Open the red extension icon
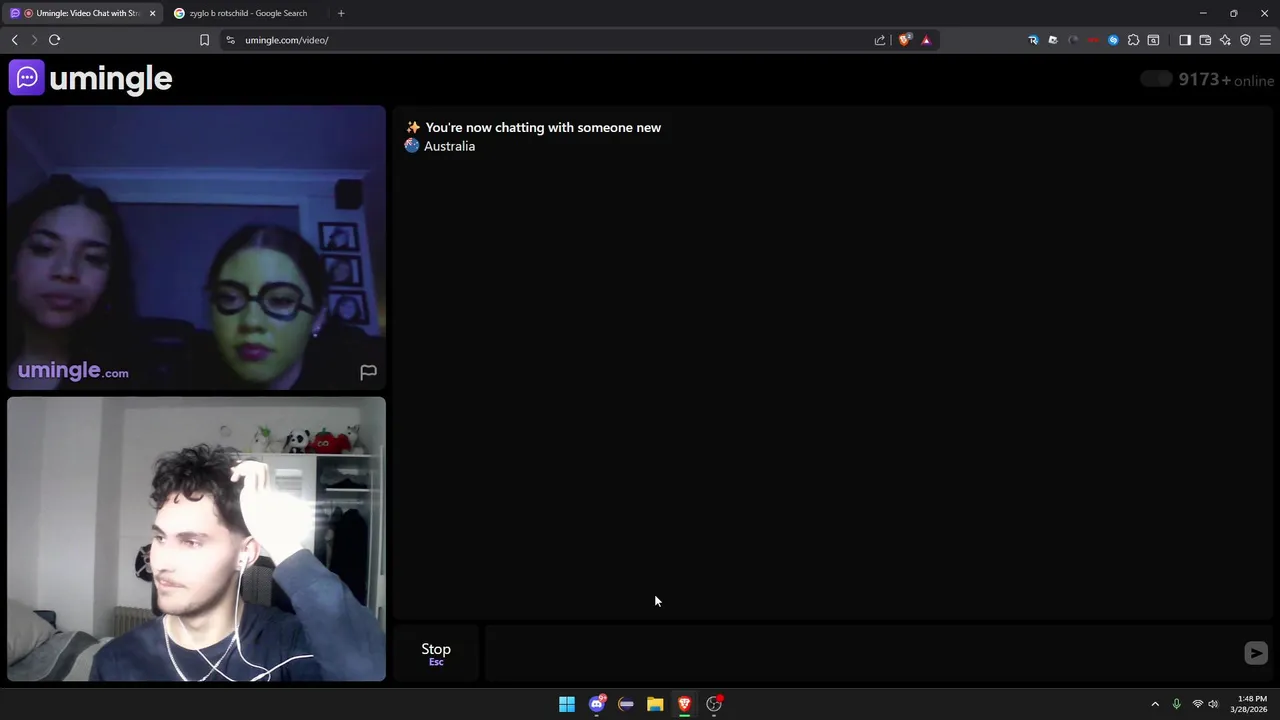This screenshot has width=1280, height=720. point(1093,40)
